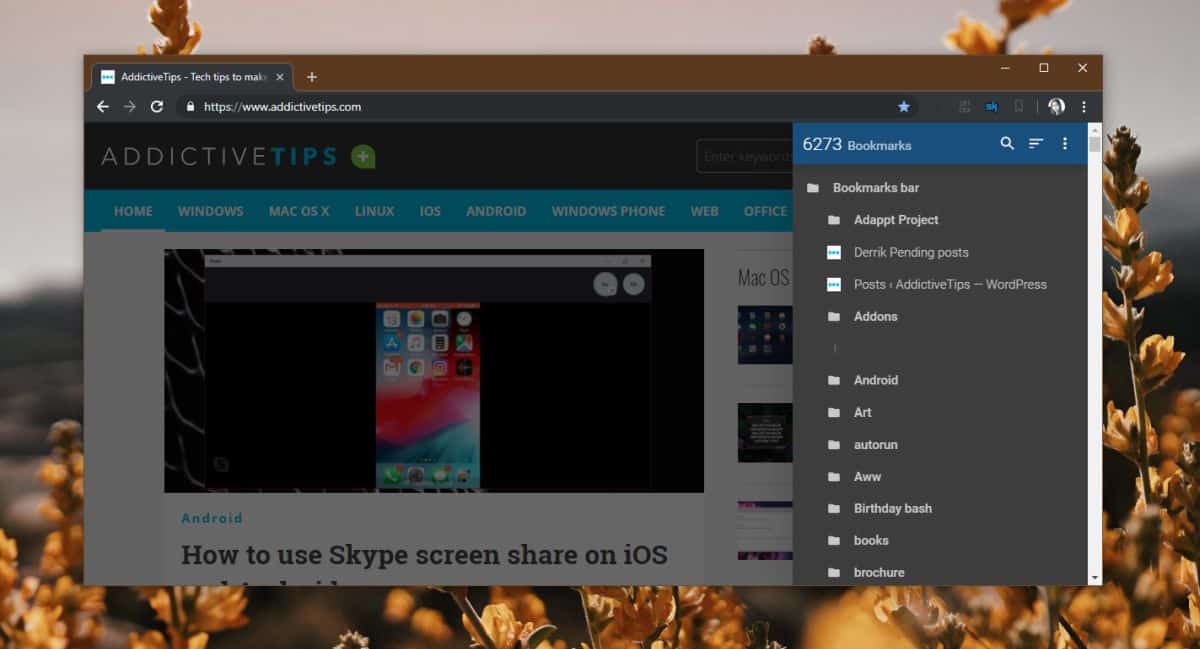Open the Skype screen share article thumbnail
Viewport: 1200px width, 649px height.
coord(434,371)
